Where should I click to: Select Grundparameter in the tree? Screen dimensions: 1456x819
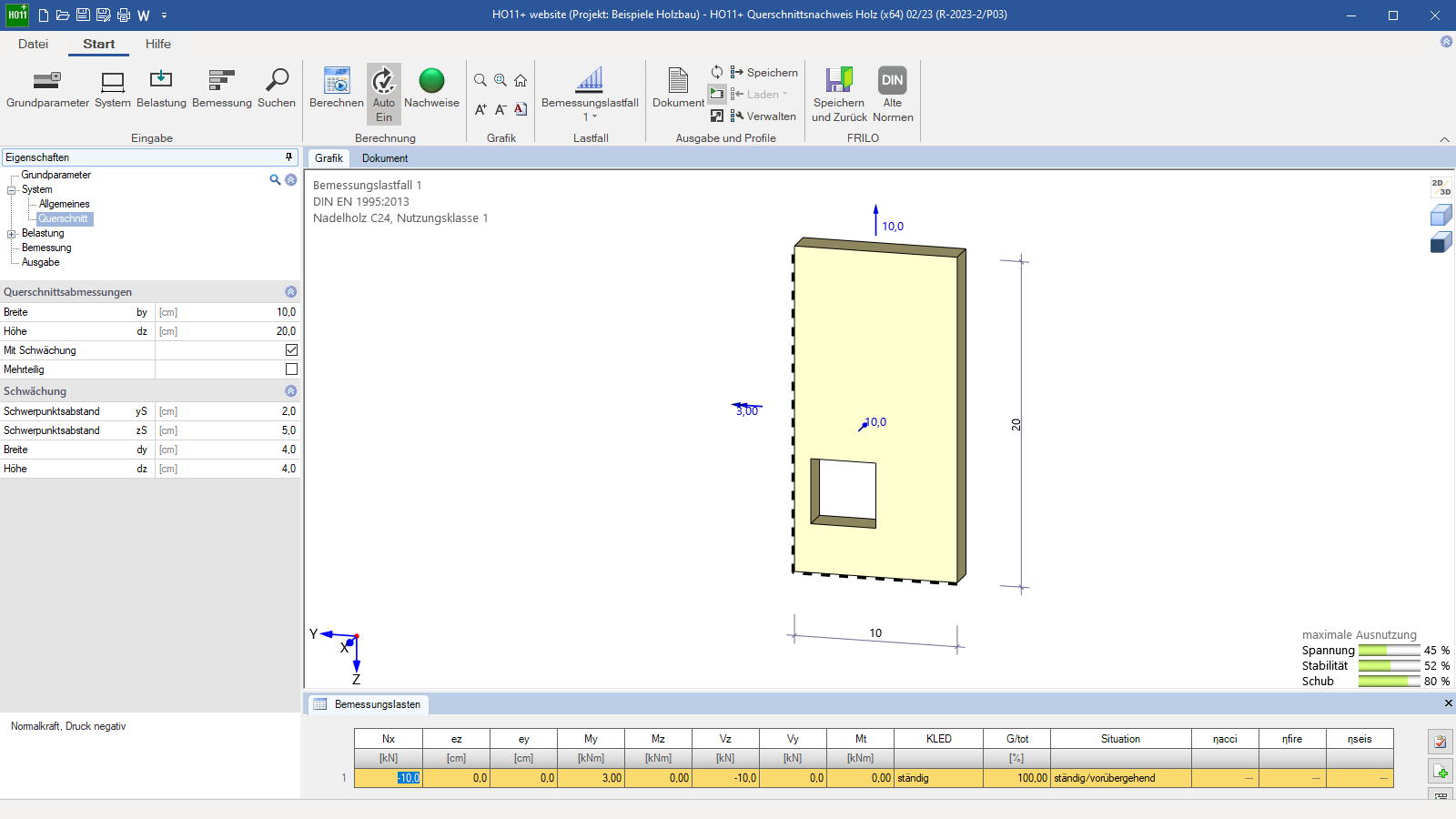point(56,175)
